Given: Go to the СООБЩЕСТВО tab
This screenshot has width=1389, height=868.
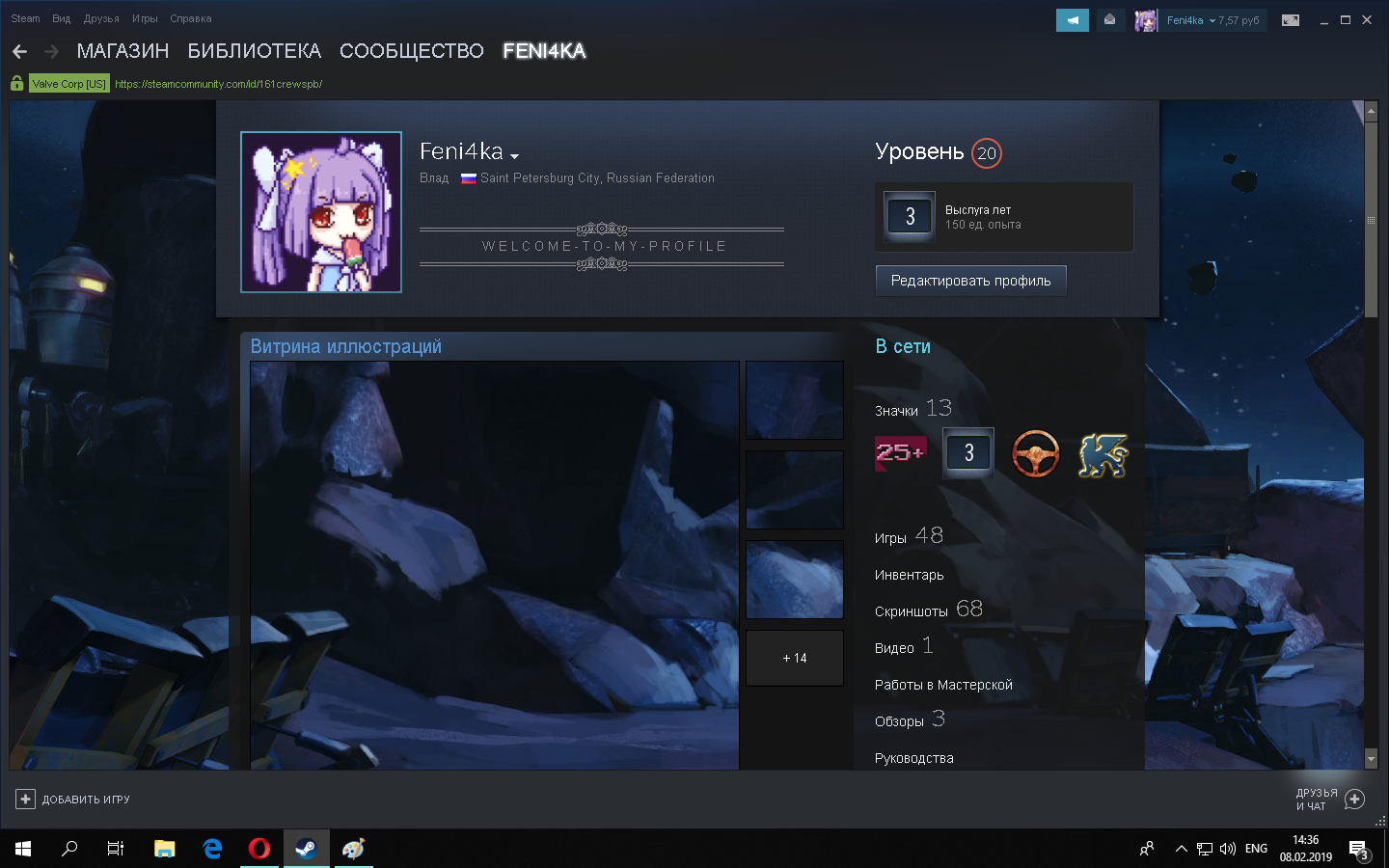Looking at the screenshot, I should click(412, 51).
